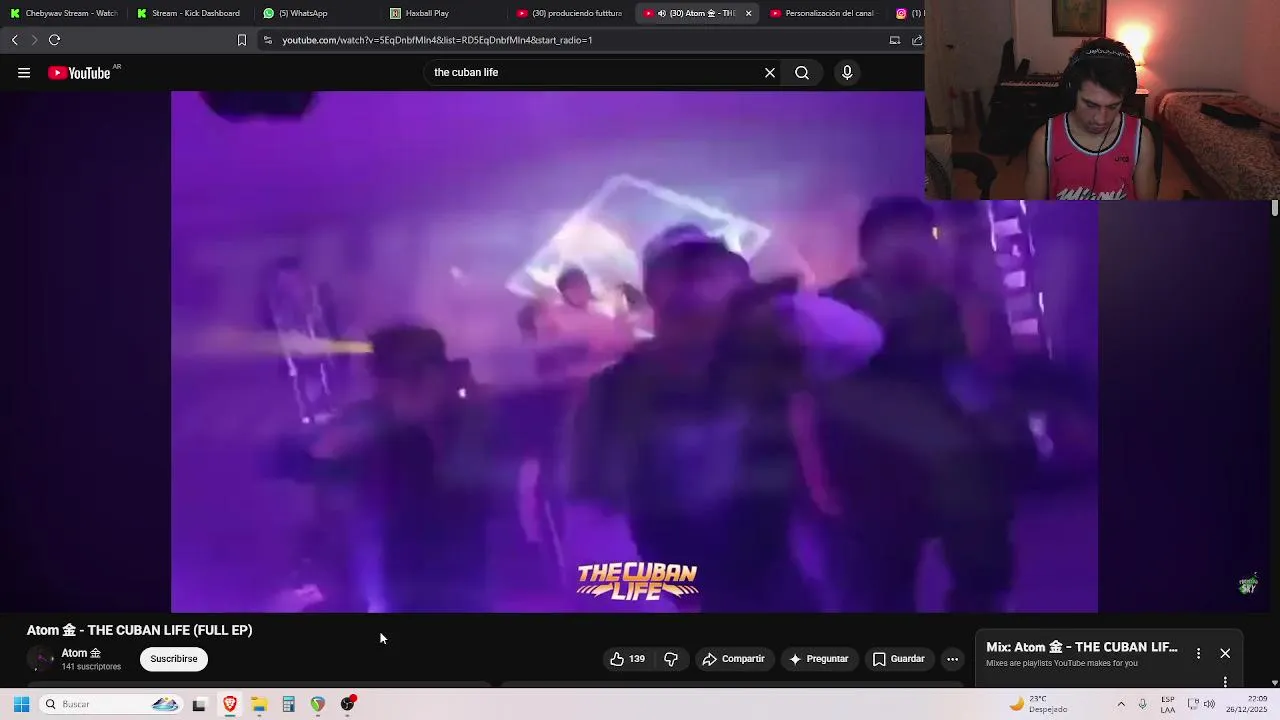Go back with the browser back arrow
This screenshot has height=720, width=1280.
click(14, 40)
